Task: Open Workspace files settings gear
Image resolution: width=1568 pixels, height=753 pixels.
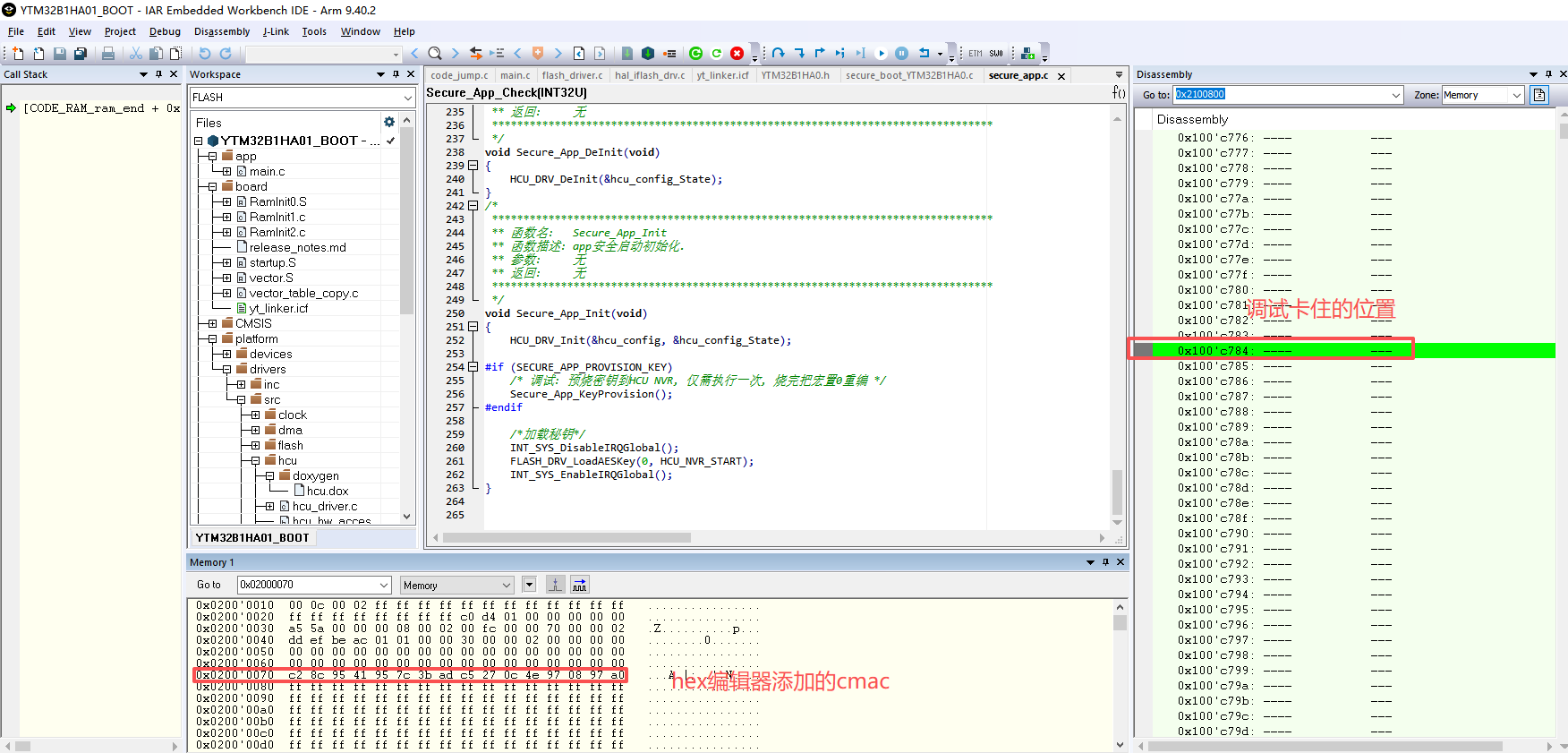Action: pyautogui.click(x=389, y=122)
